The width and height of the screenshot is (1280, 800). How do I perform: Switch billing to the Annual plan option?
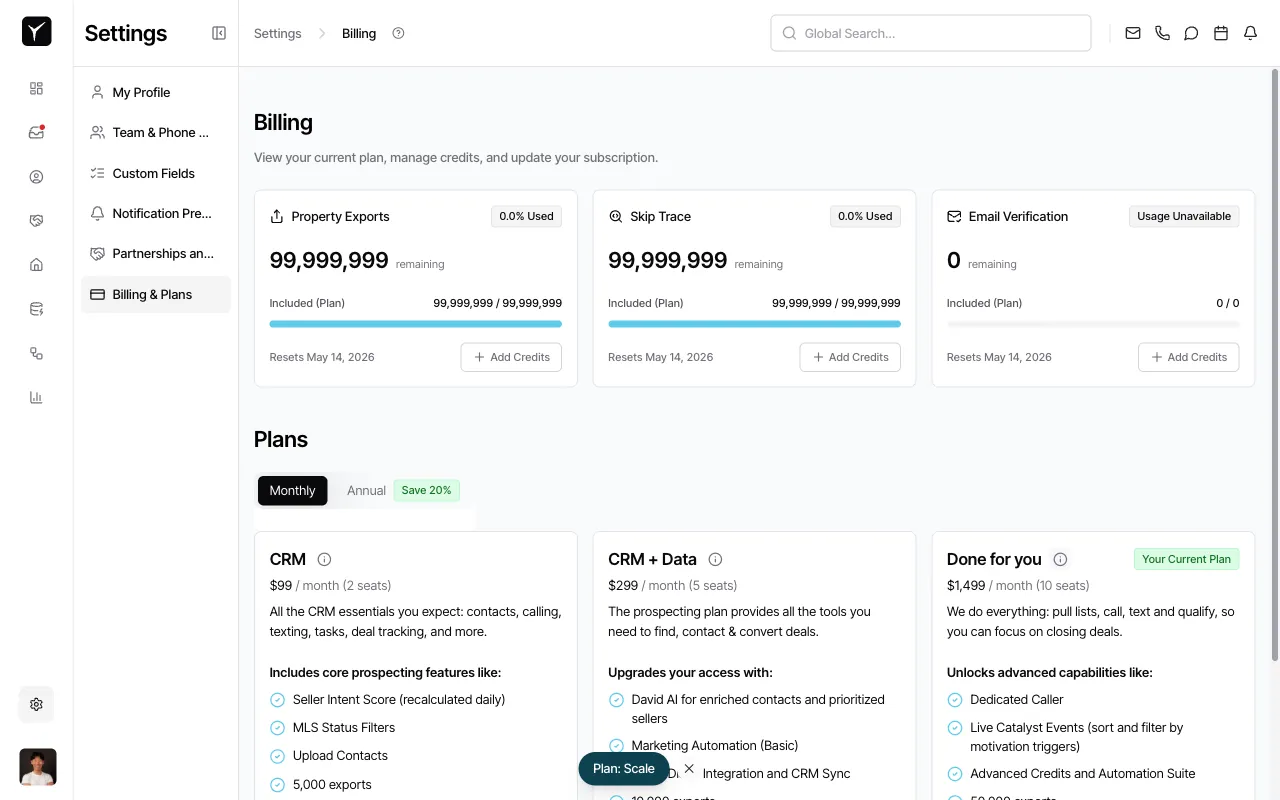pos(366,490)
